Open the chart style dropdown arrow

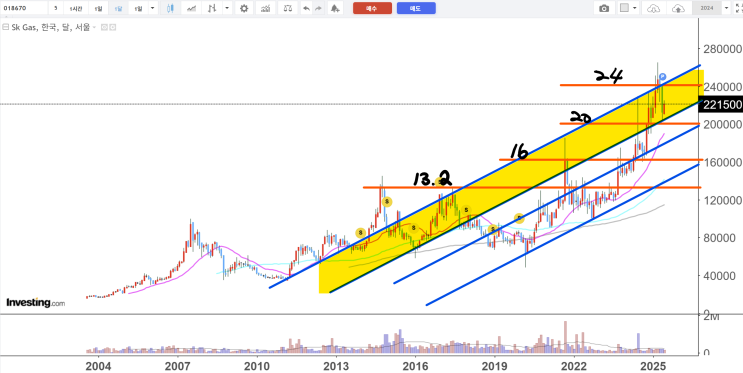coord(227,8)
